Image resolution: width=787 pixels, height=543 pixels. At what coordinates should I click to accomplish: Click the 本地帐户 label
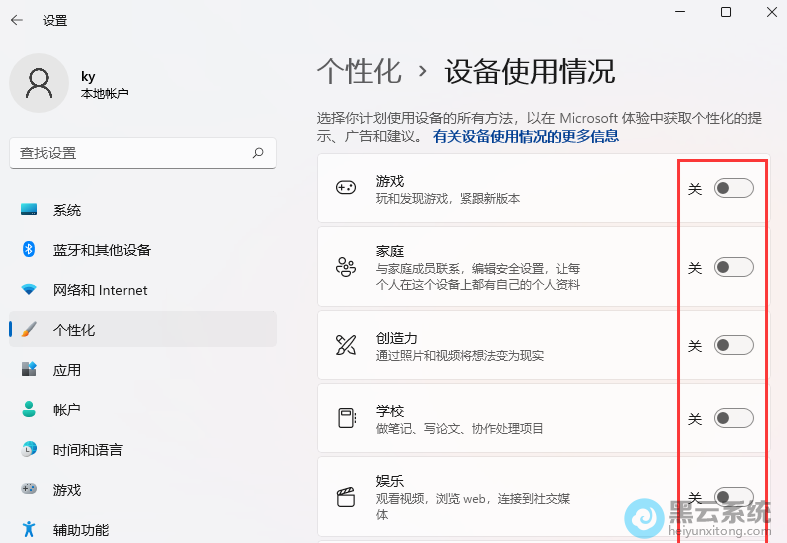click(104, 94)
